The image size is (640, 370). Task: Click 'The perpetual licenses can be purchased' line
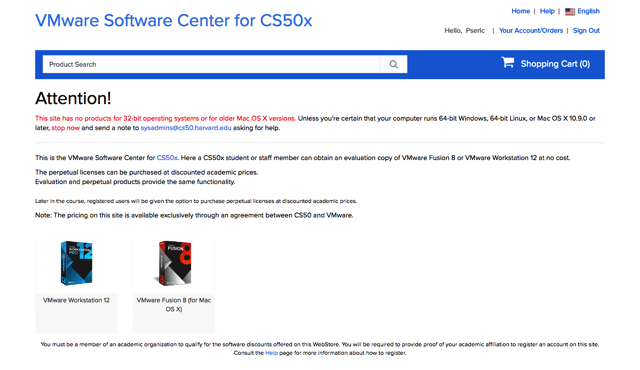(x=147, y=172)
